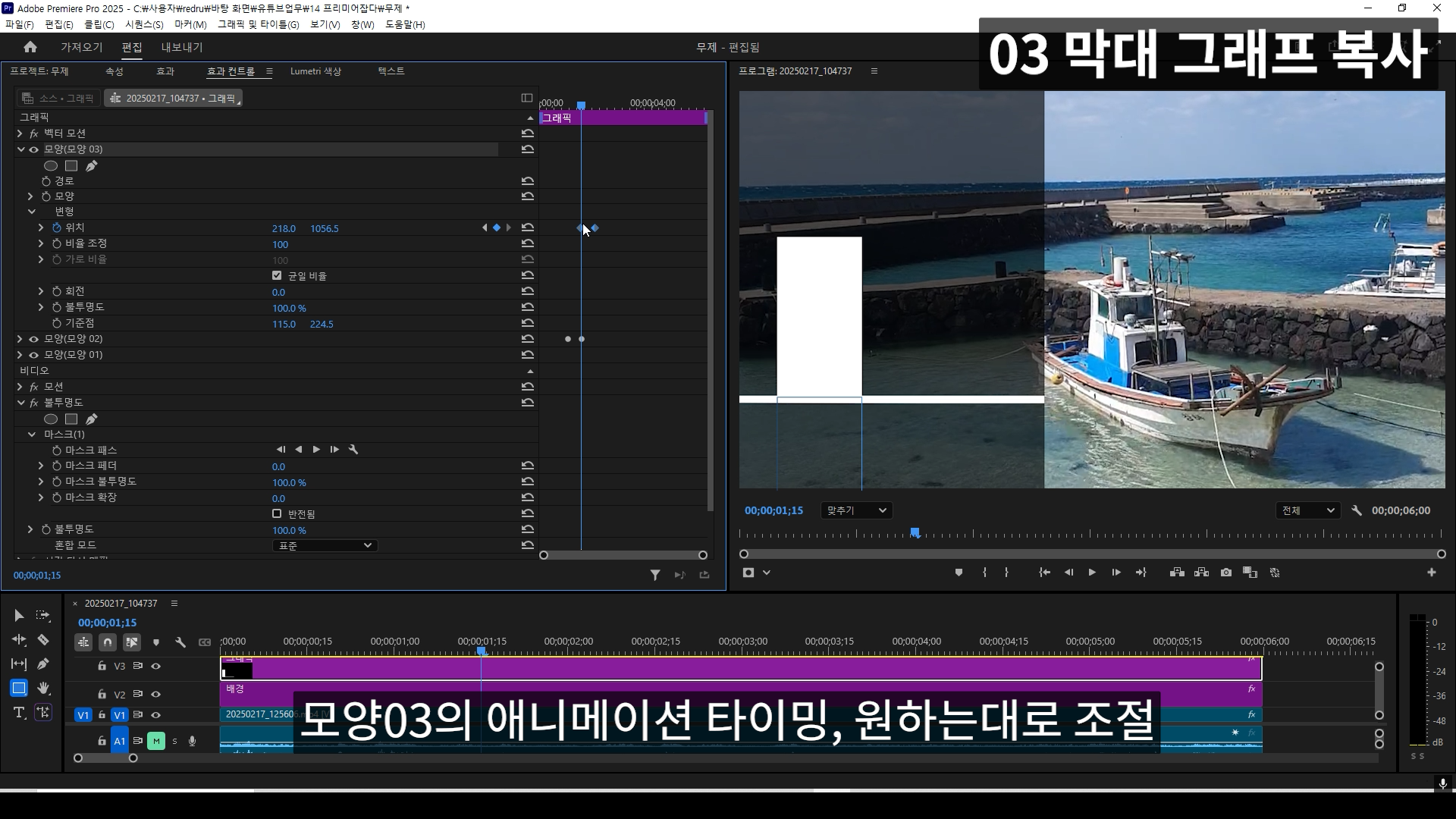Select the Razor tool in the toolbox
The image size is (1456, 819).
[43, 640]
